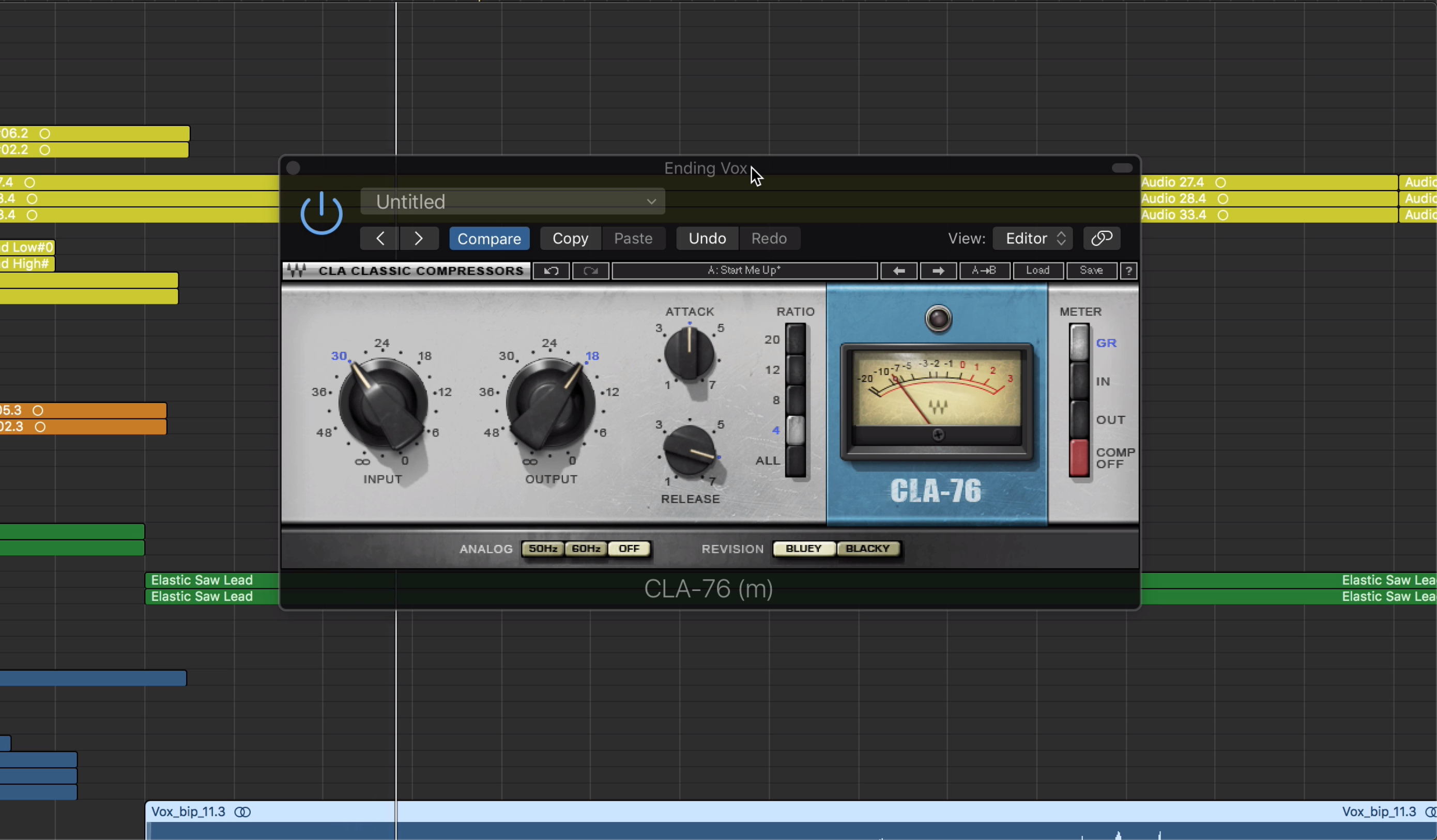Select the COMP OFF meter switch
The height and width of the screenshot is (840, 1437).
1078,458
